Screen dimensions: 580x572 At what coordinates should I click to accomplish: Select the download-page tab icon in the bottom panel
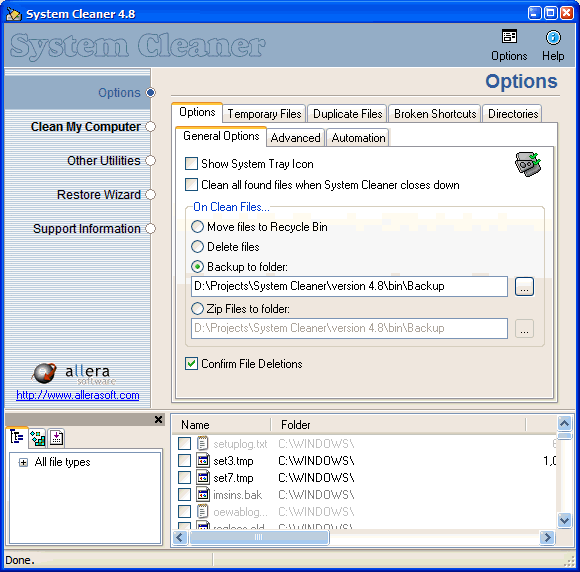[56, 438]
